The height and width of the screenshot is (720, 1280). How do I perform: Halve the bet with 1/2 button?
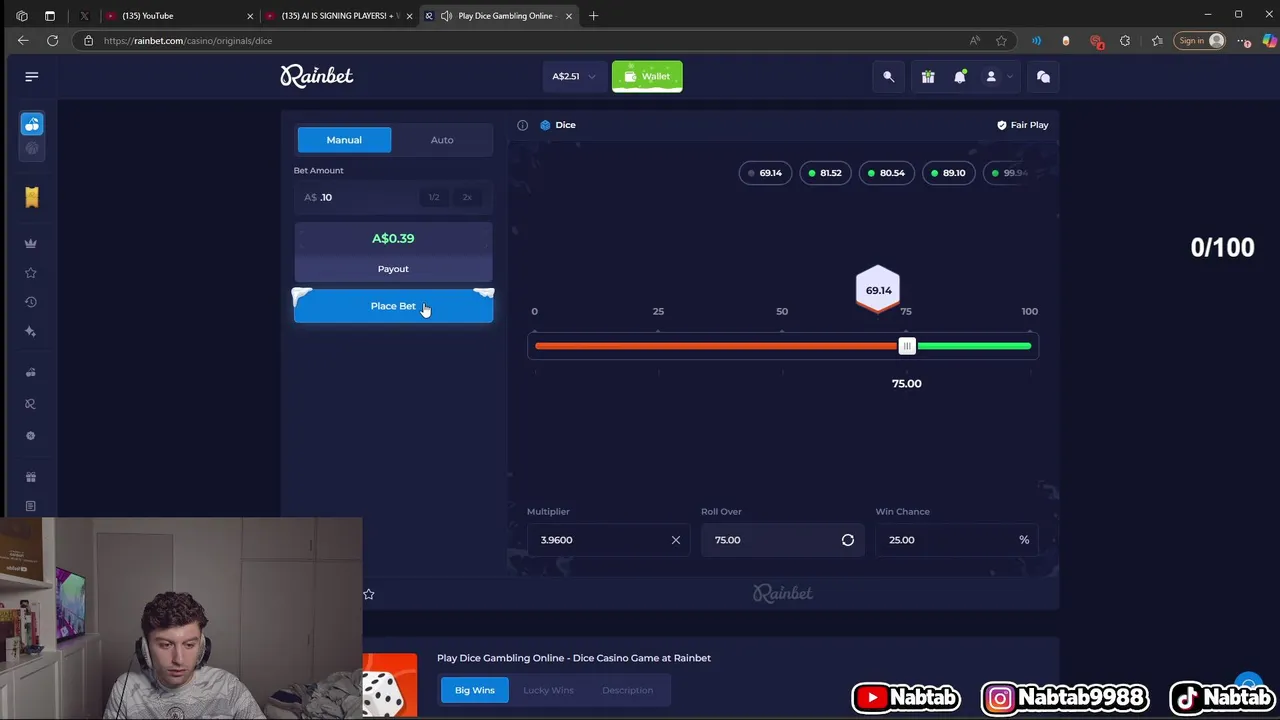pyautogui.click(x=434, y=197)
